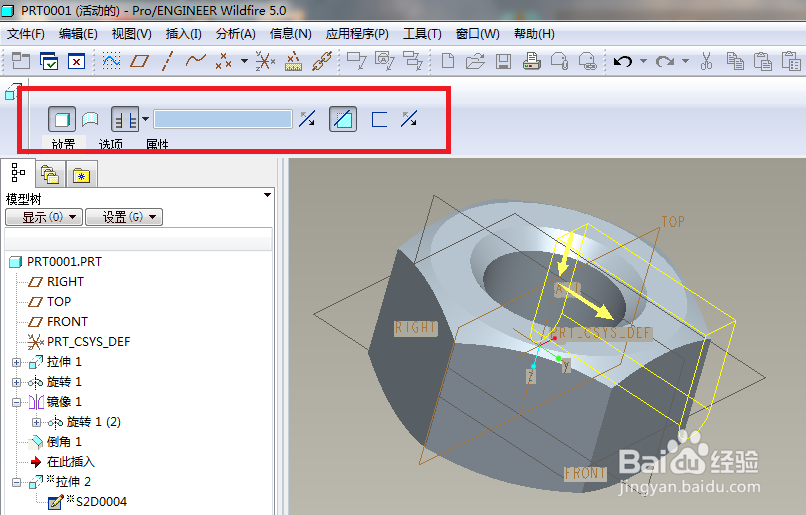Screen dimensions: 806x515
Task: Open the 分析(A) menu
Action: click(x=235, y=34)
